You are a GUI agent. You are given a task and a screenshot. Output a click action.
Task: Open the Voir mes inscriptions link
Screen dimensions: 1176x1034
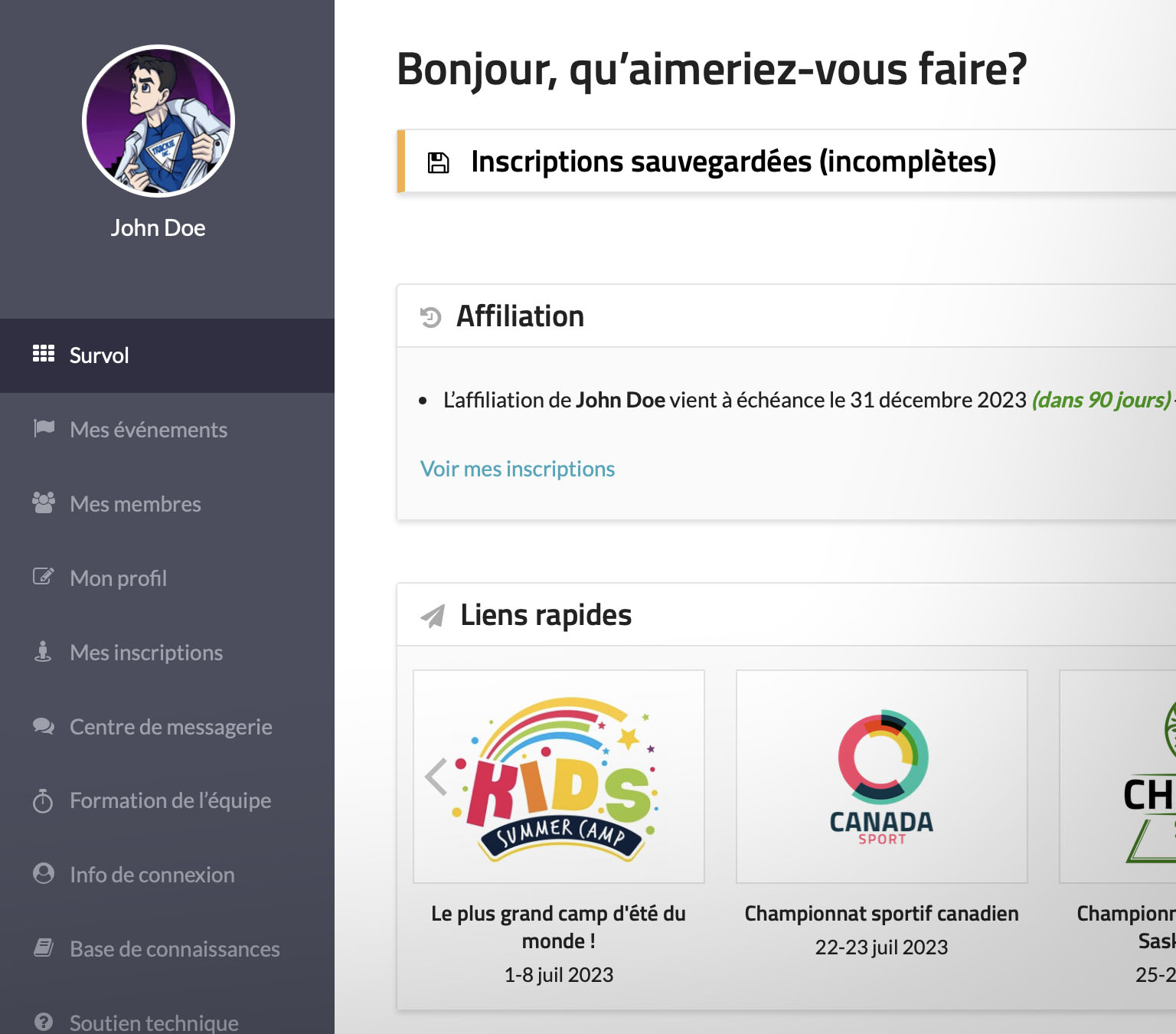click(518, 469)
